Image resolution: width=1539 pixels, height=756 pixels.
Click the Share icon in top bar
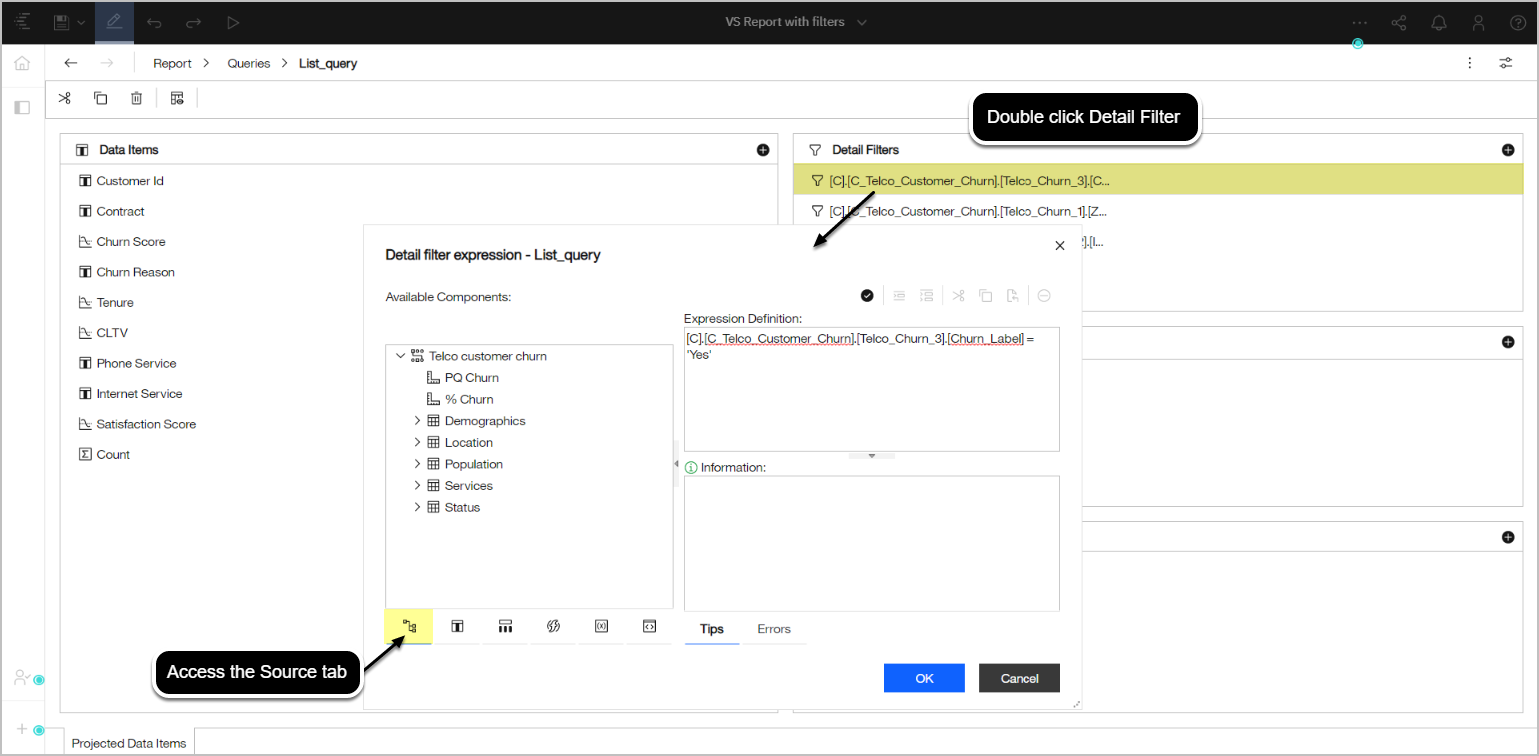(1399, 22)
